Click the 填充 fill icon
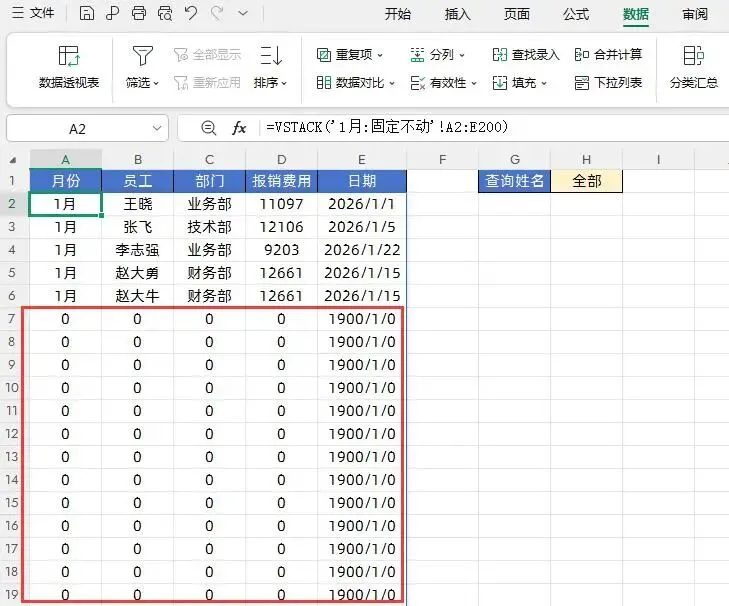The image size is (729, 606). pyautogui.click(x=500, y=83)
